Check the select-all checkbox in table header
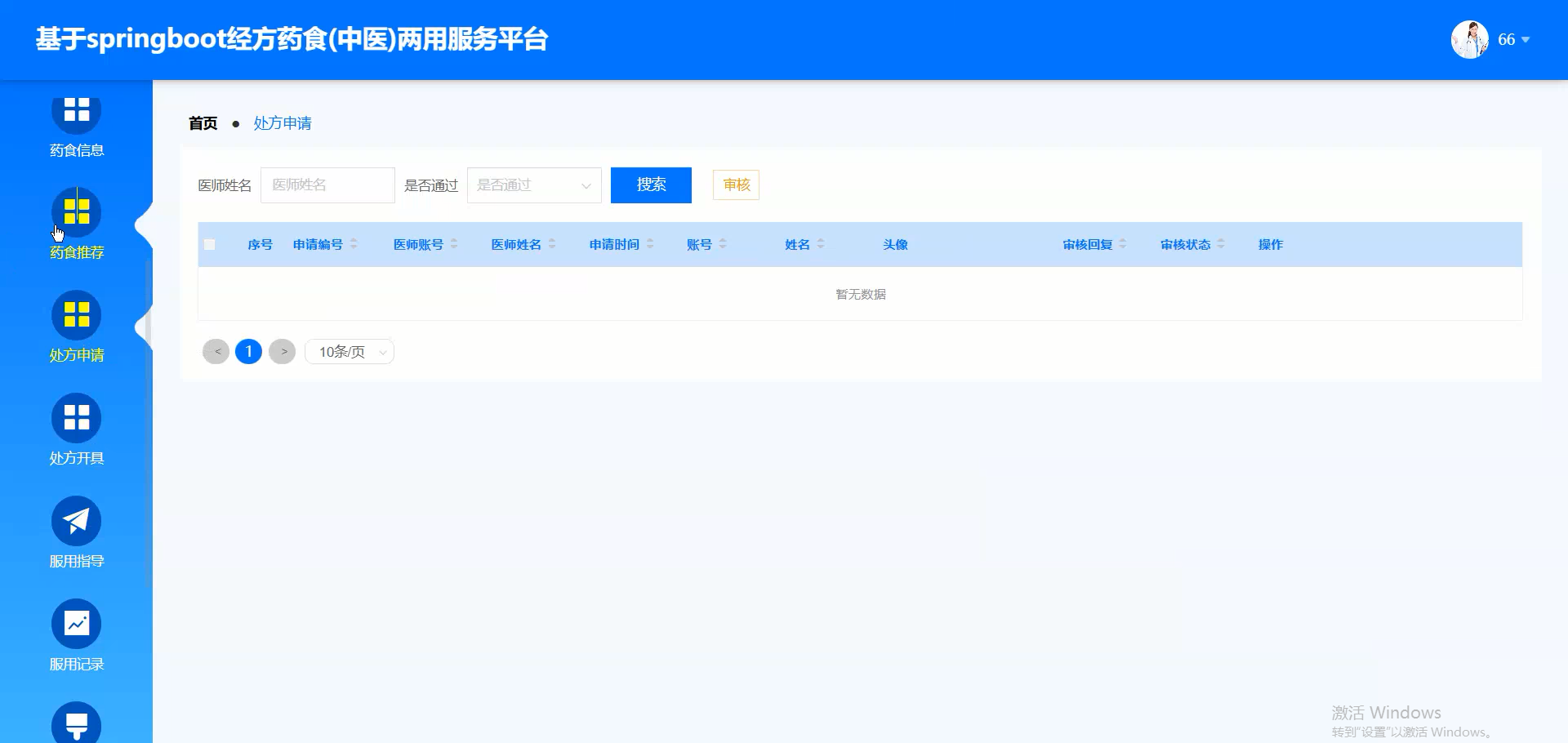 209,244
